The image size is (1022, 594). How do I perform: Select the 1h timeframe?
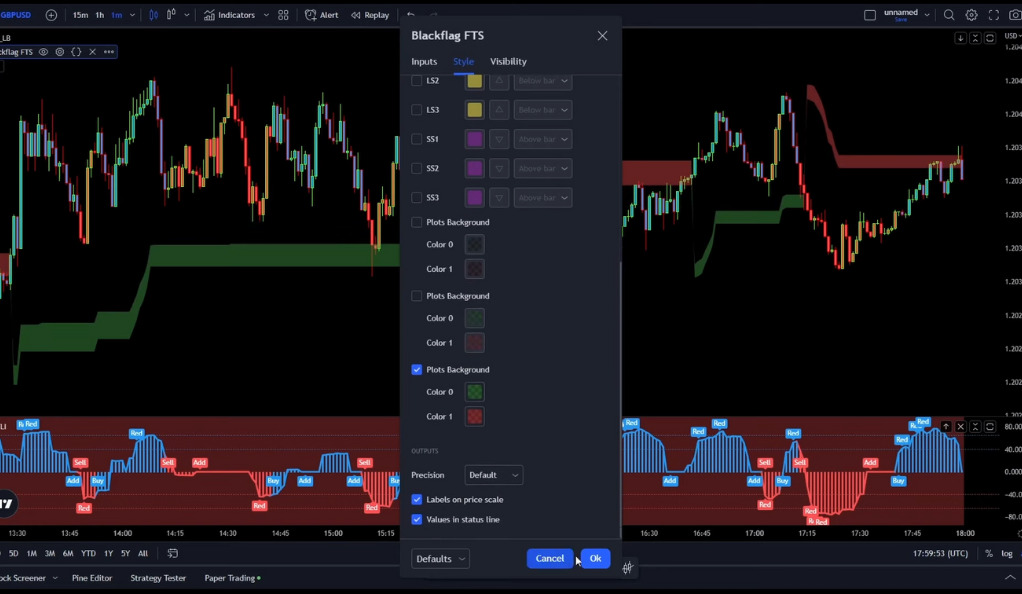[x=100, y=15]
